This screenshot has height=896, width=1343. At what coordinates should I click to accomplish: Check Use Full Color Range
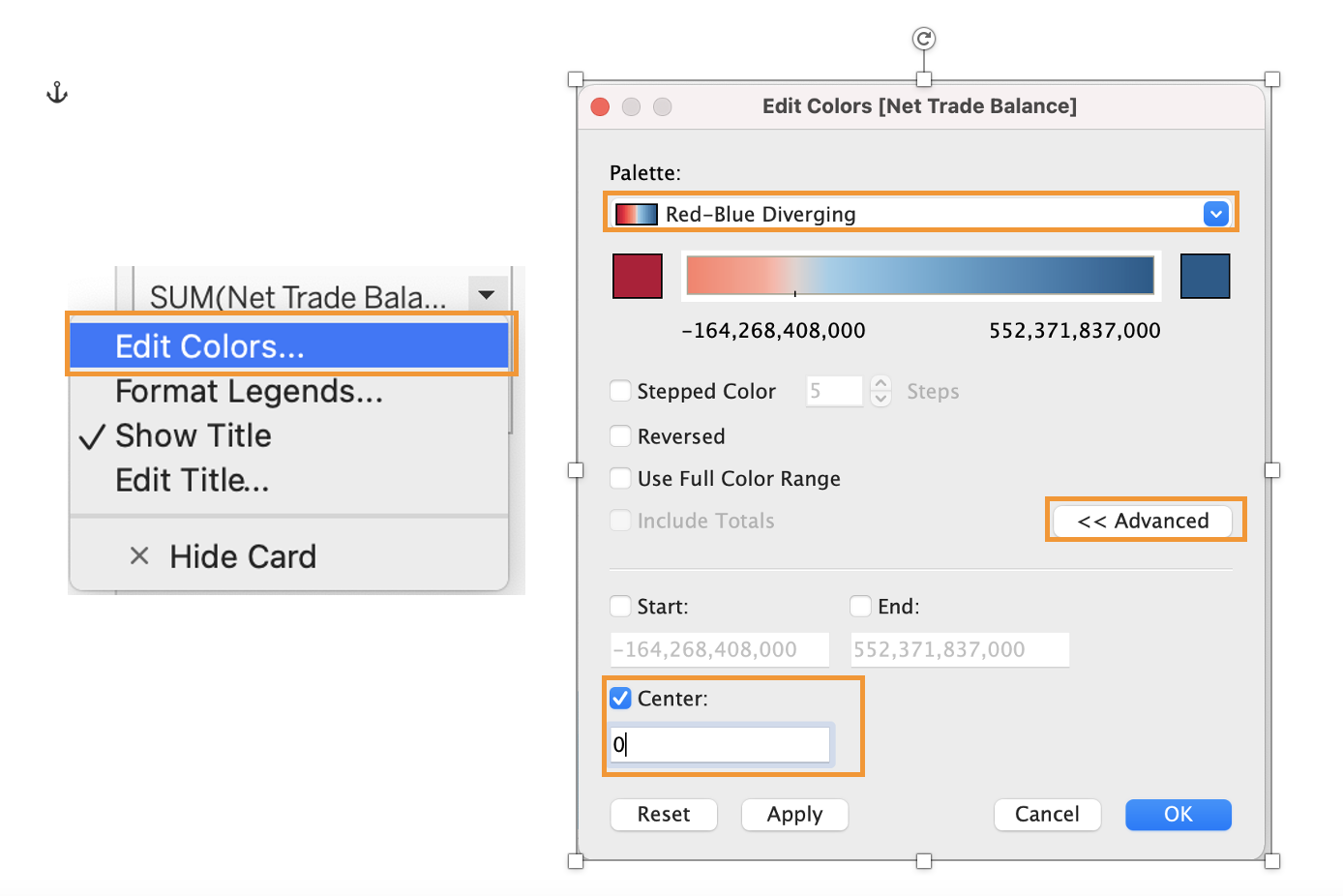coord(621,479)
